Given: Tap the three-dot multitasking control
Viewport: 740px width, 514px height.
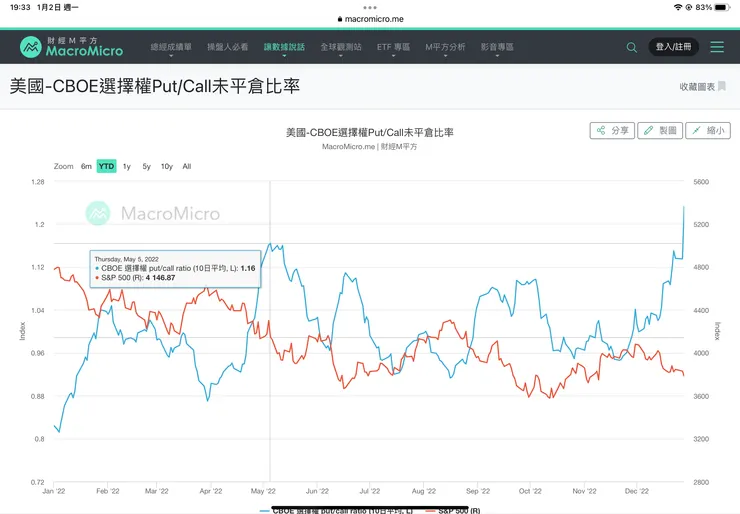Looking at the screenshot, I should click(x=370, y=8).
